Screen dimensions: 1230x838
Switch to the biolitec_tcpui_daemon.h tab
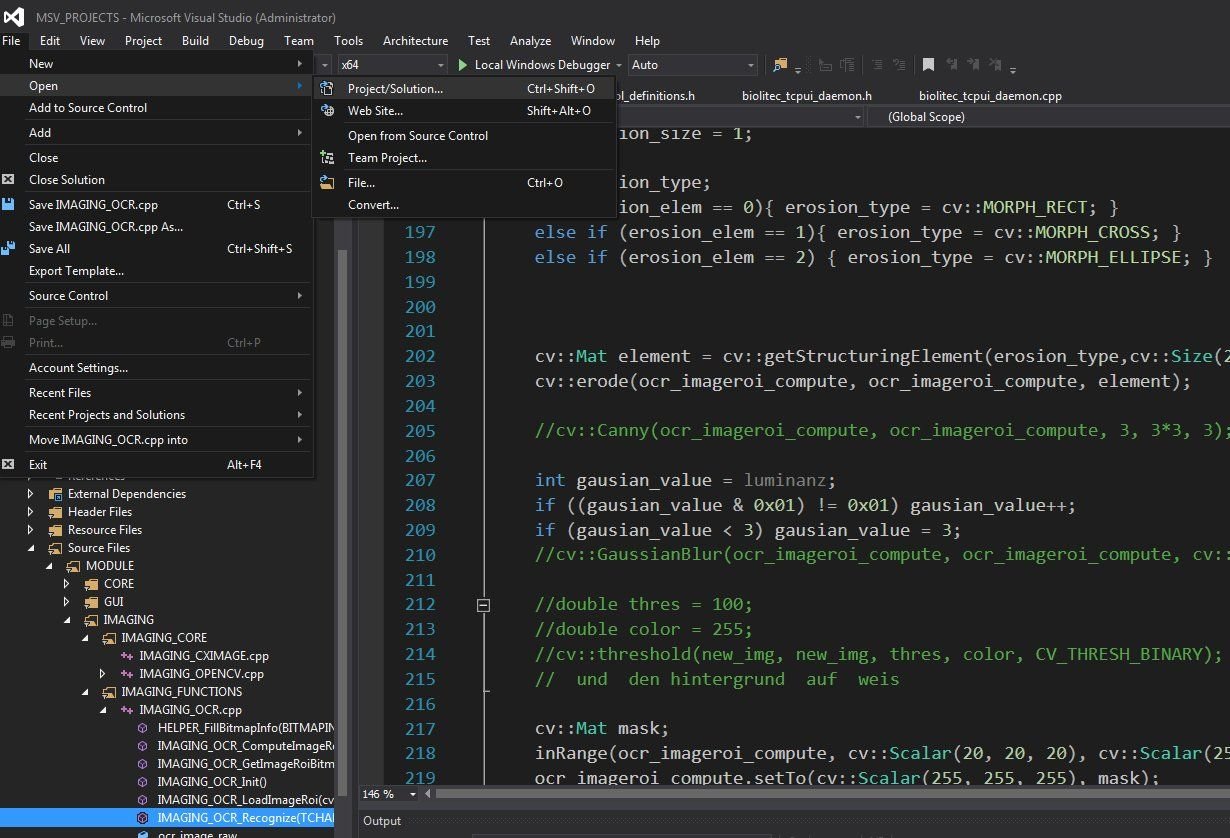coord(807,96)
